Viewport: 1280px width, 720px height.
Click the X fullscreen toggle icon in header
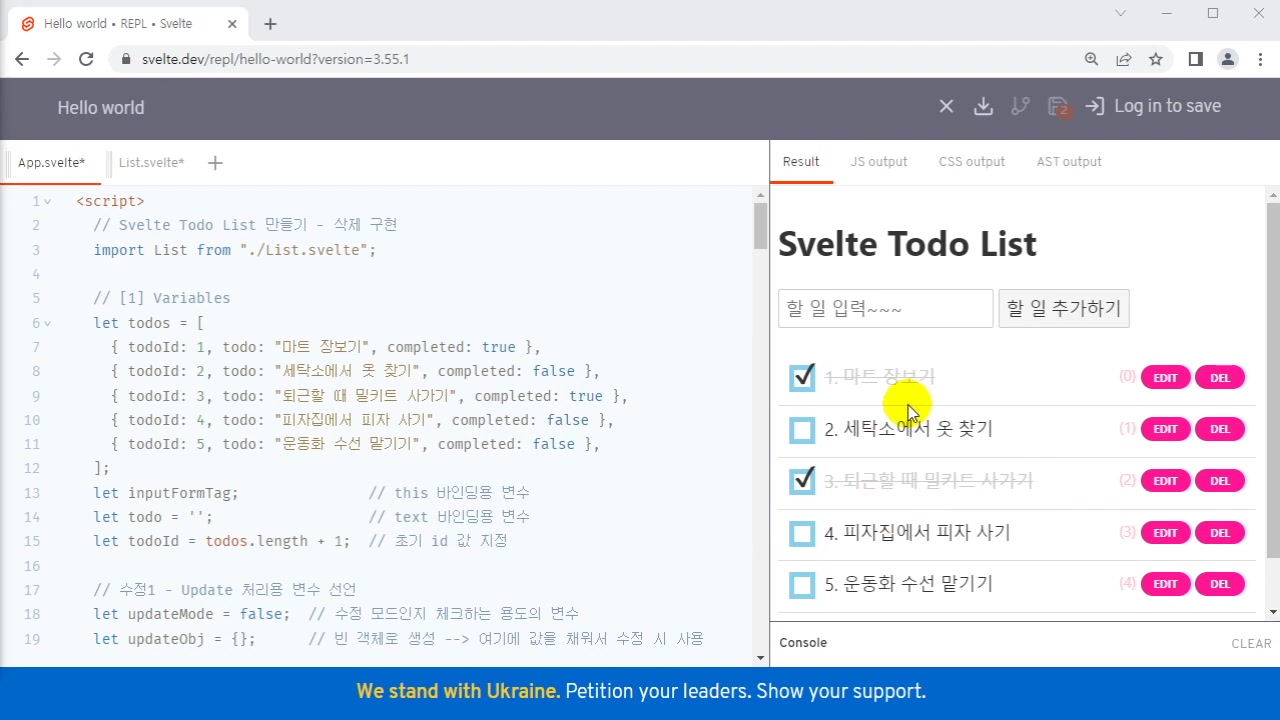click(946, 107)
